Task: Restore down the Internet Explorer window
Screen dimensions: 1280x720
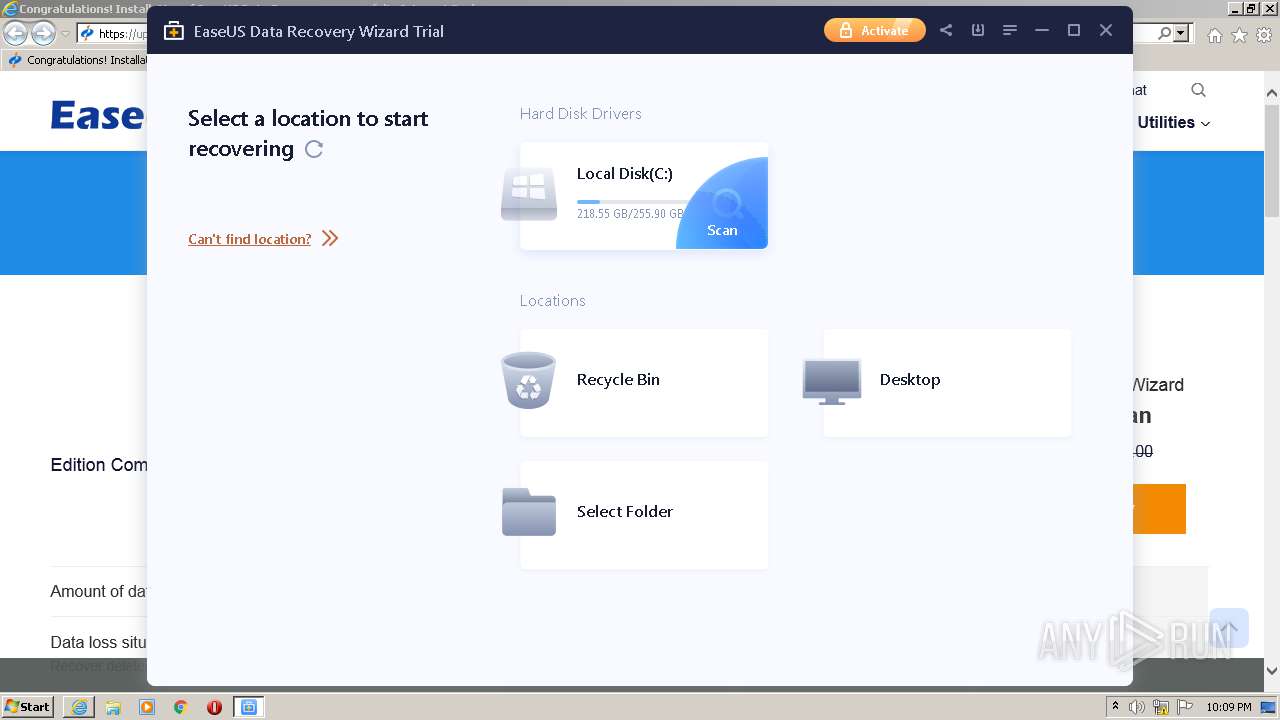Action: (x=1251, y=9)
